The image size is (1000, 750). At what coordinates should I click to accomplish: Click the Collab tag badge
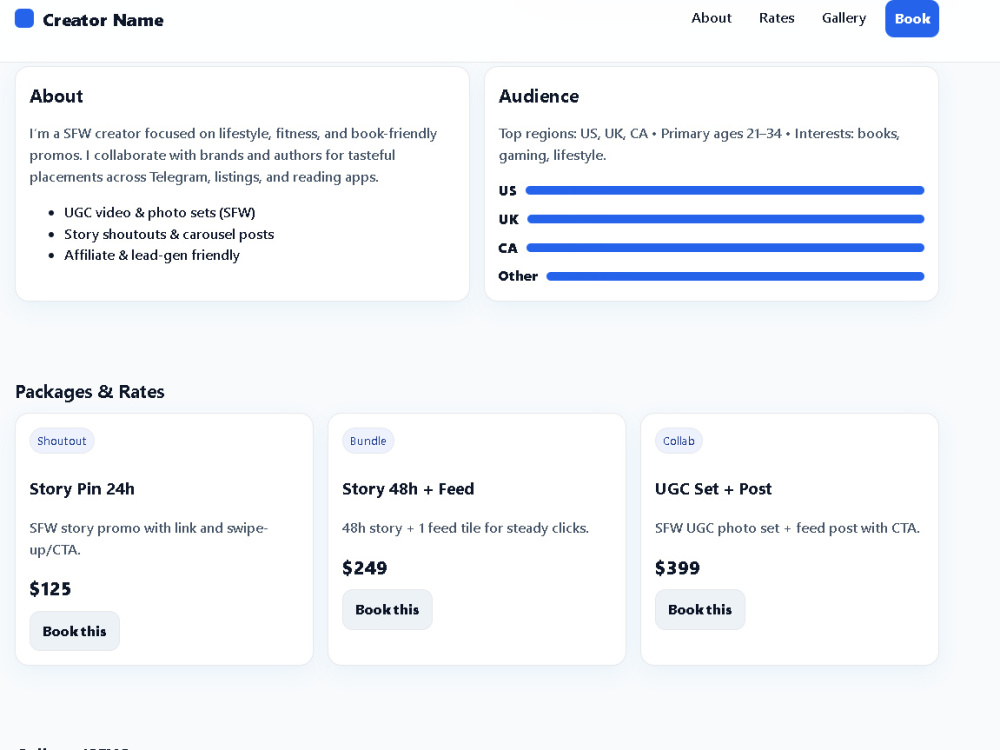679,441
